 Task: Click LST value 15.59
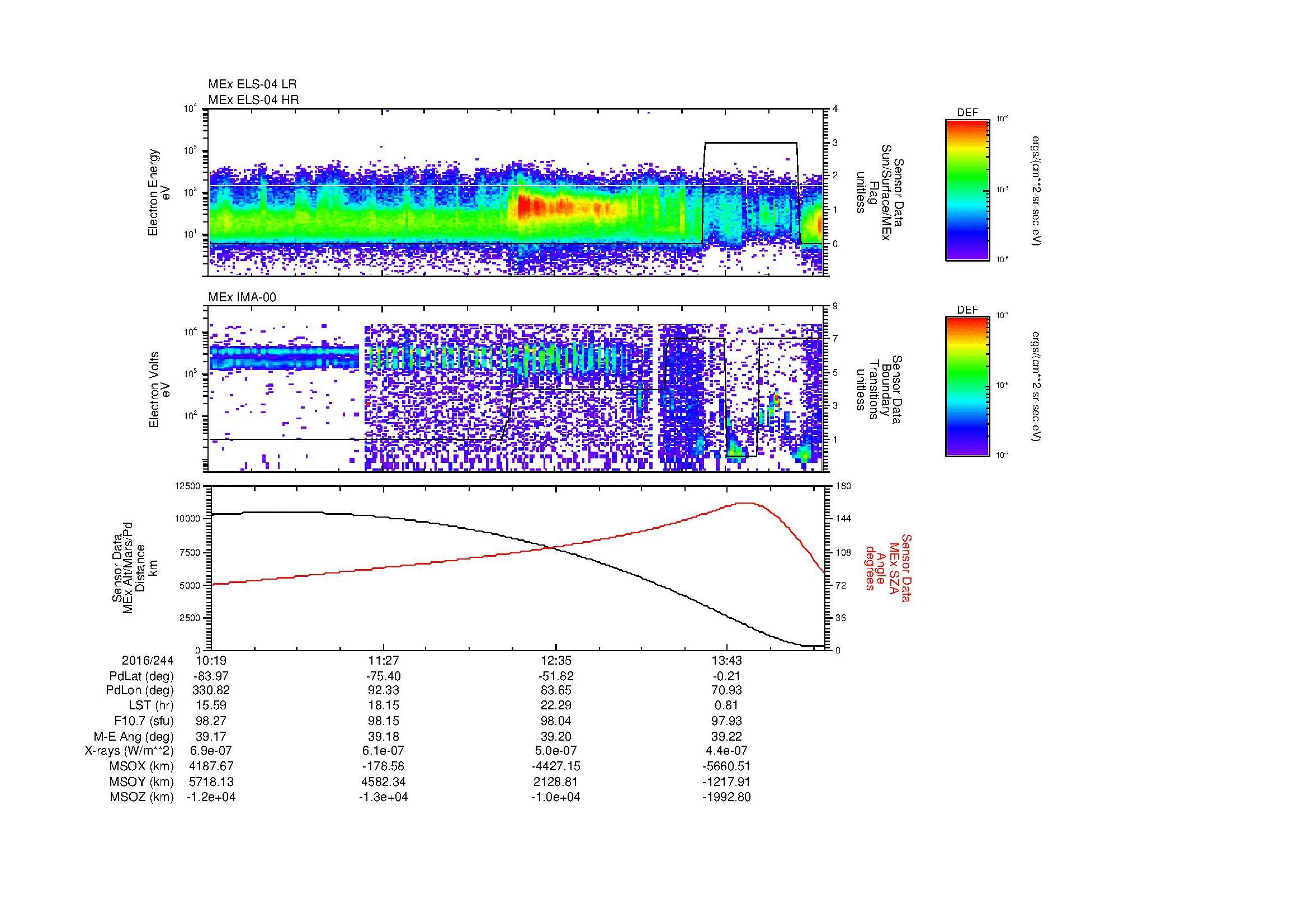pos(211,706)
